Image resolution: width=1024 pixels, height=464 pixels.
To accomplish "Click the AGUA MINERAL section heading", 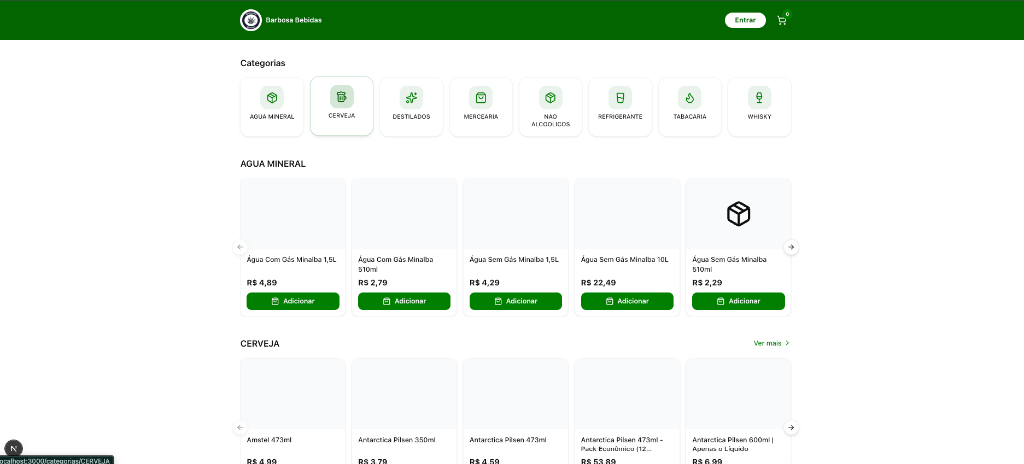I will (x=273, y=164).
